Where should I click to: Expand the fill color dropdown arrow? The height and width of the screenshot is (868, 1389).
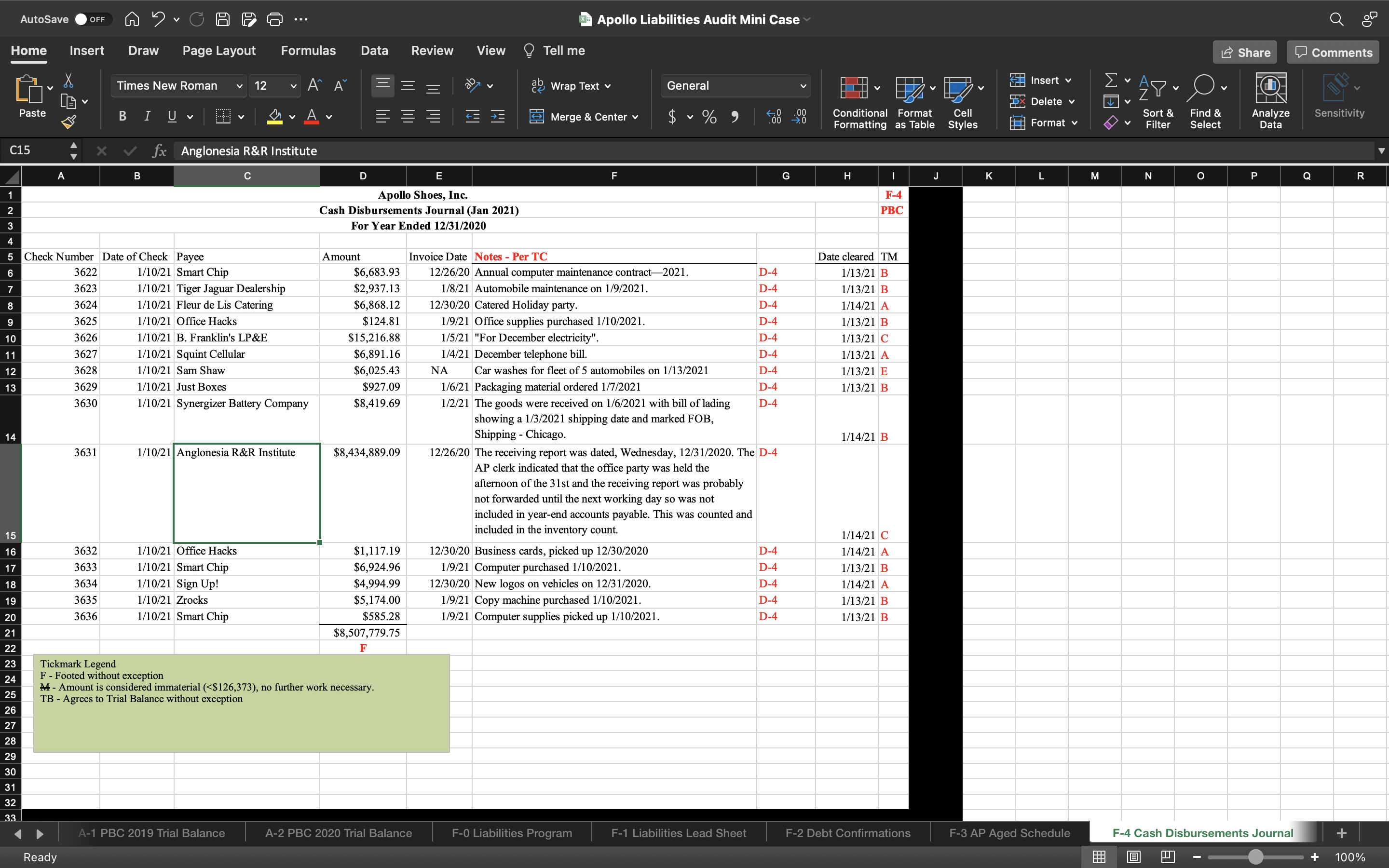pyautogui.click(x=292, y=117)
